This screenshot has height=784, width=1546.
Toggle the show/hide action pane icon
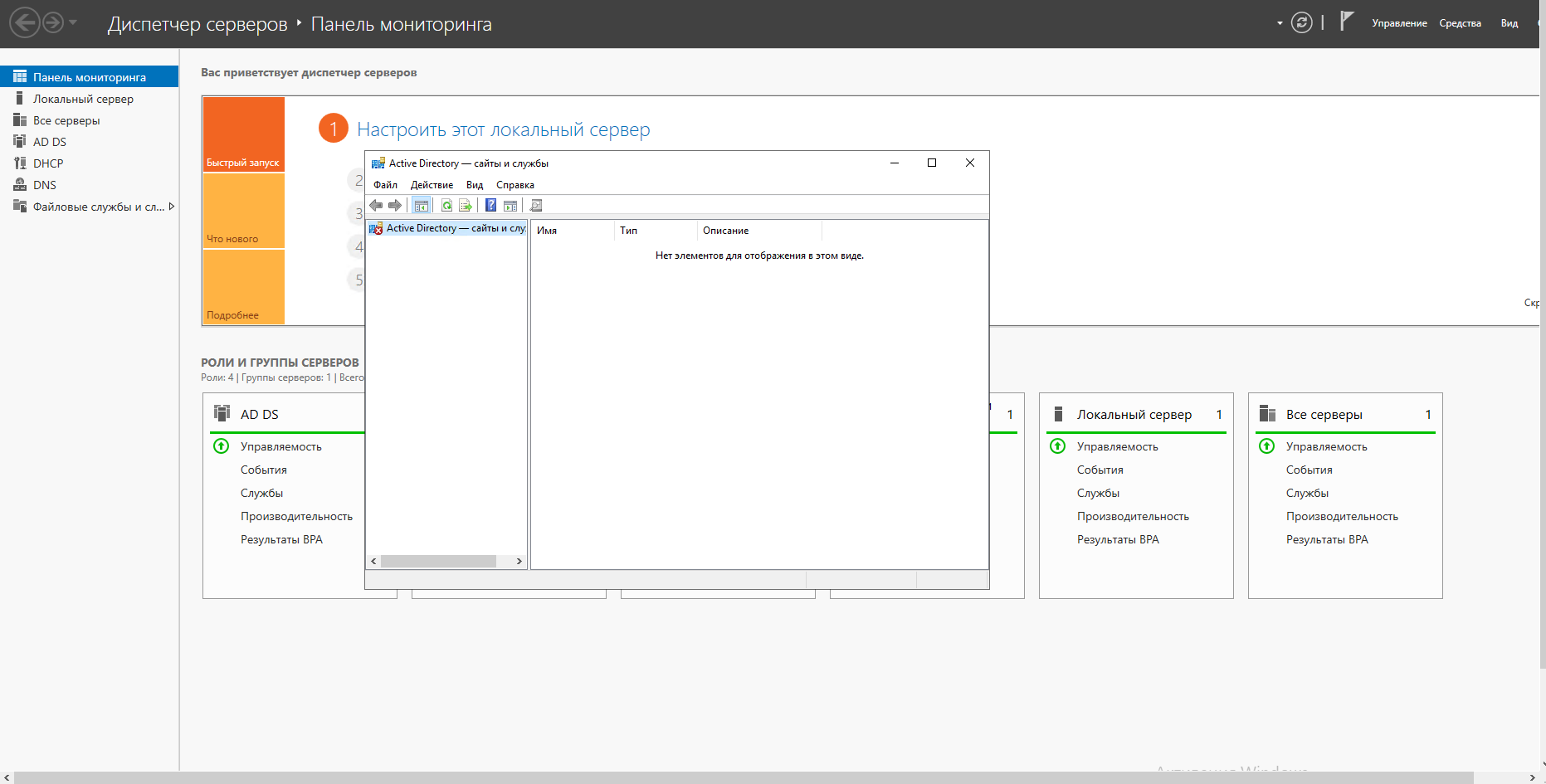pyautogui.click(x=510, y=206)
